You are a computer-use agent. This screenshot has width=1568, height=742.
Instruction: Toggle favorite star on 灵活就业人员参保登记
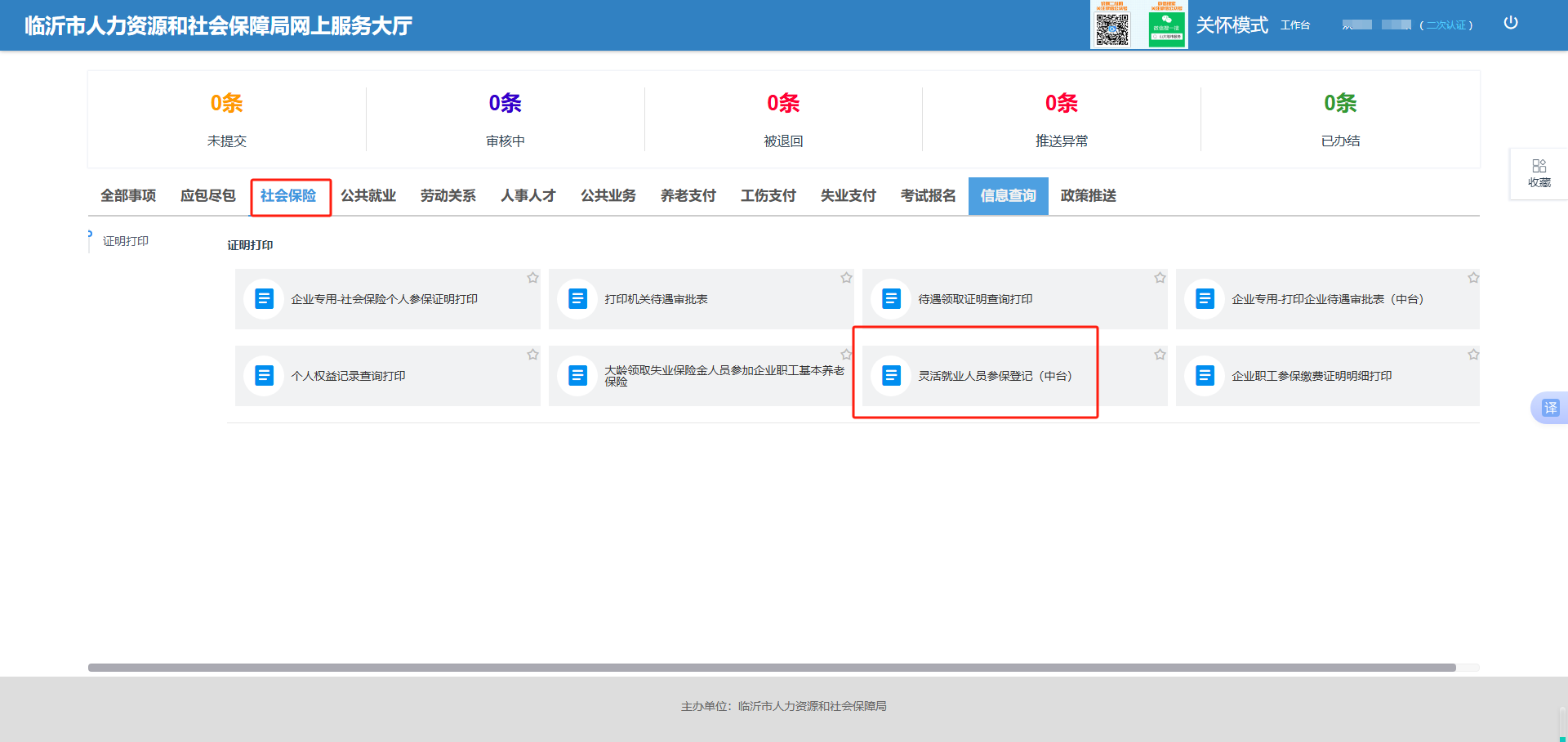point(1160,355)
